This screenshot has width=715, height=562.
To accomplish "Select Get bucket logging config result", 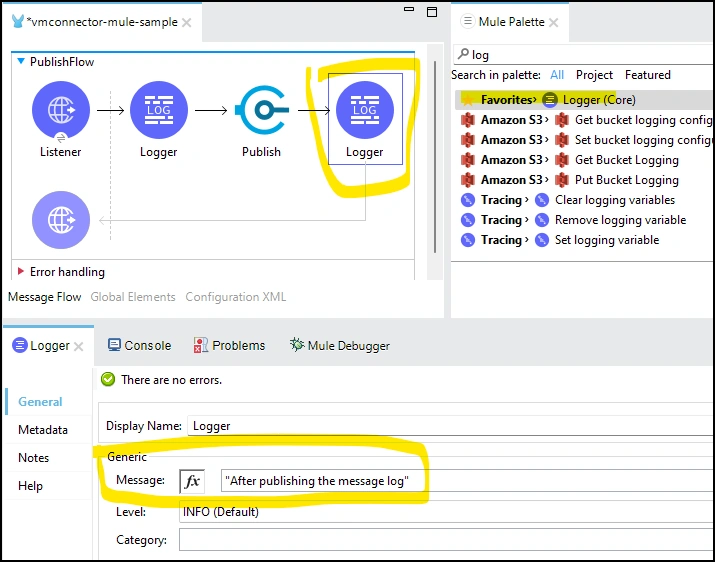I will pyautogui.click(x=585, y=120).
